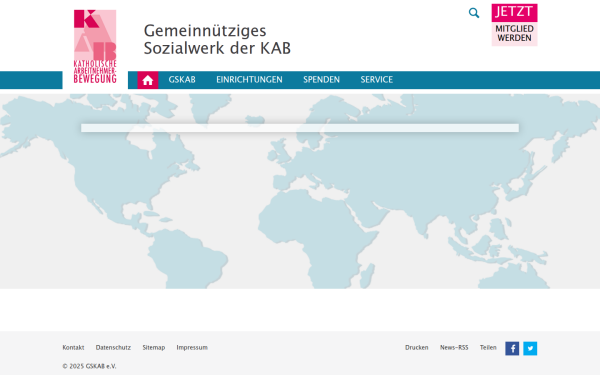Open the search magnifier icon
The image size is (600, 375).
point(474,13)
